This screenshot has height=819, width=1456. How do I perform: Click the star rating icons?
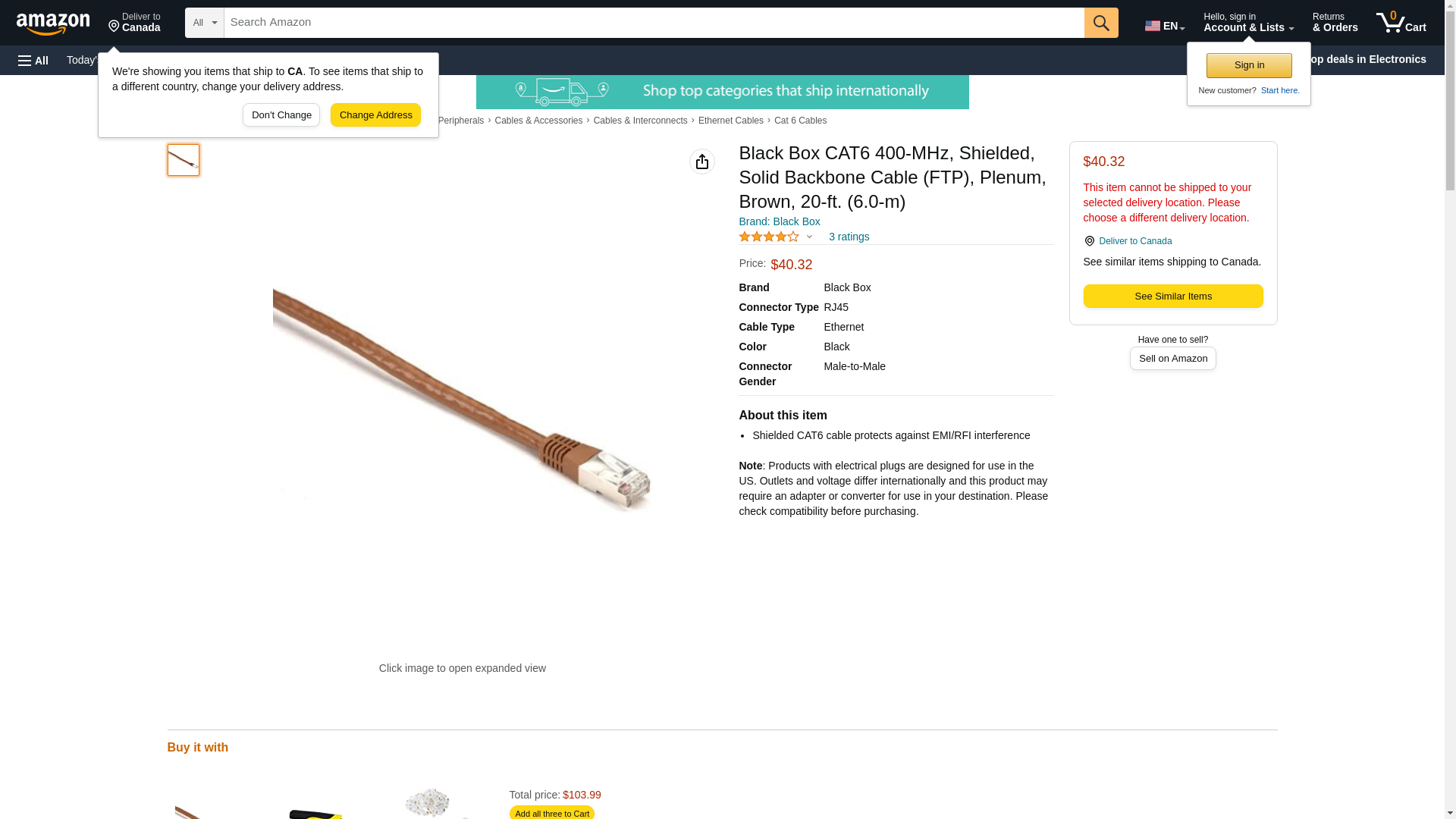pos(769,237)
